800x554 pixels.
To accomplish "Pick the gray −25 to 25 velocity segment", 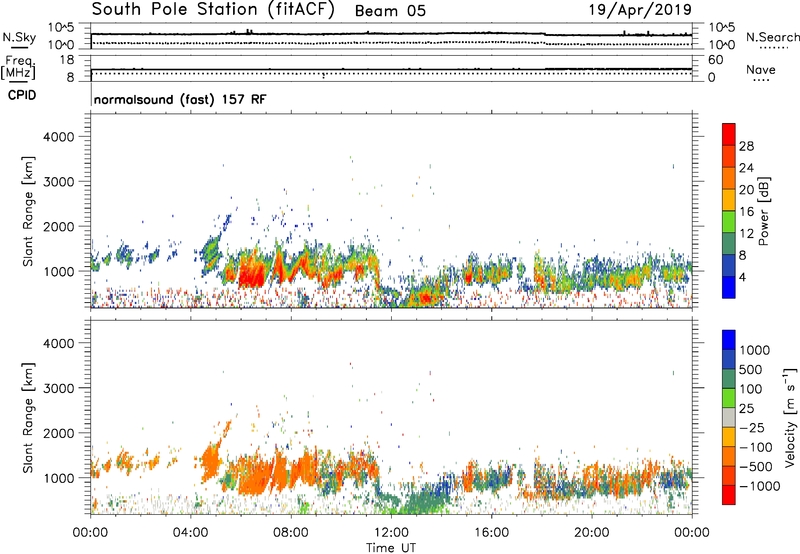I will 729,418.
